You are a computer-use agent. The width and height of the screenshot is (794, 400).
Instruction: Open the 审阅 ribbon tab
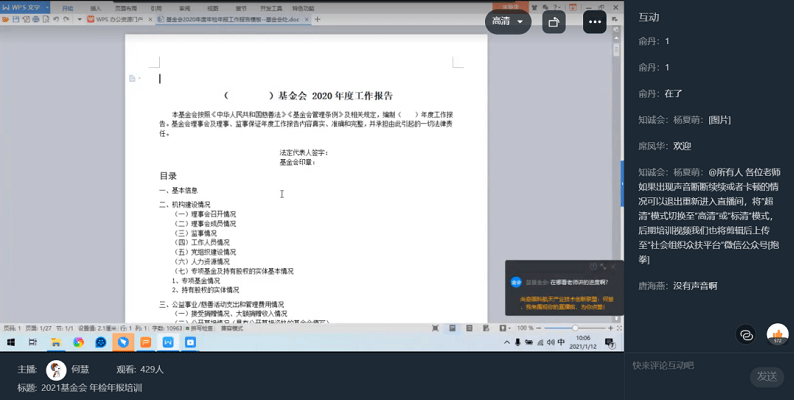pos(184,8)
